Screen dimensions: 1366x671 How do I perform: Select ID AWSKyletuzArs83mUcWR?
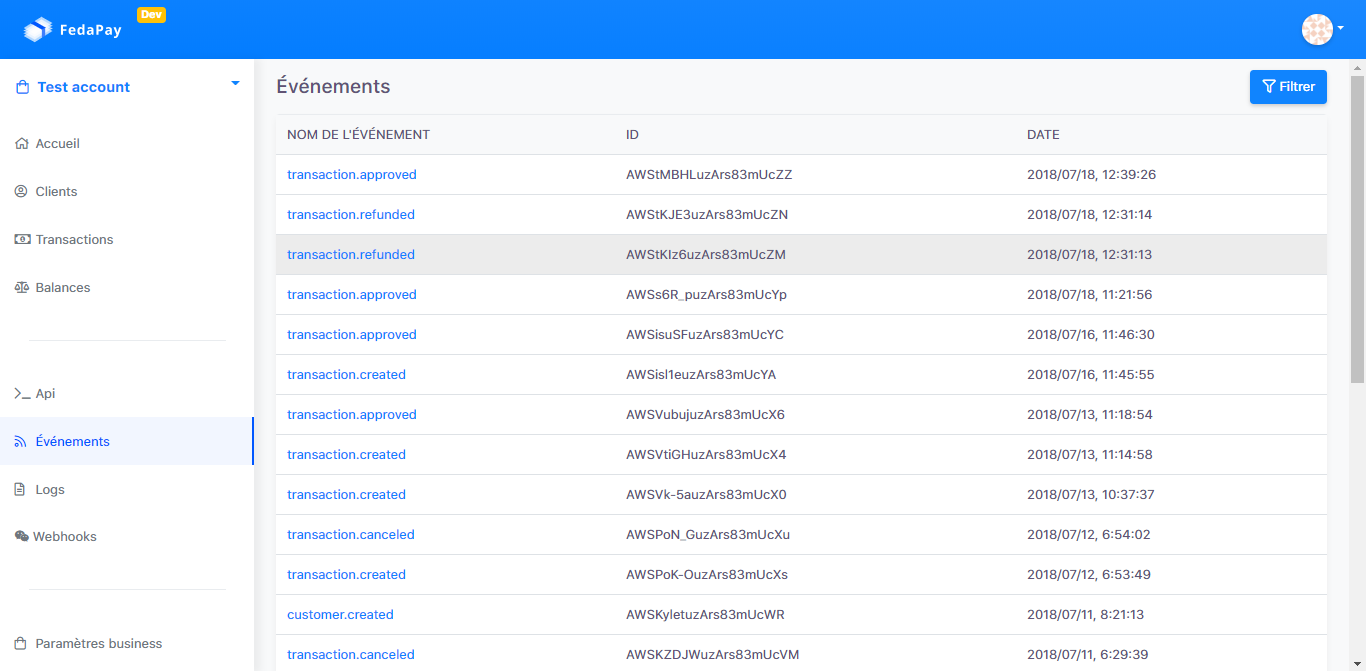[x=705, y=614]
